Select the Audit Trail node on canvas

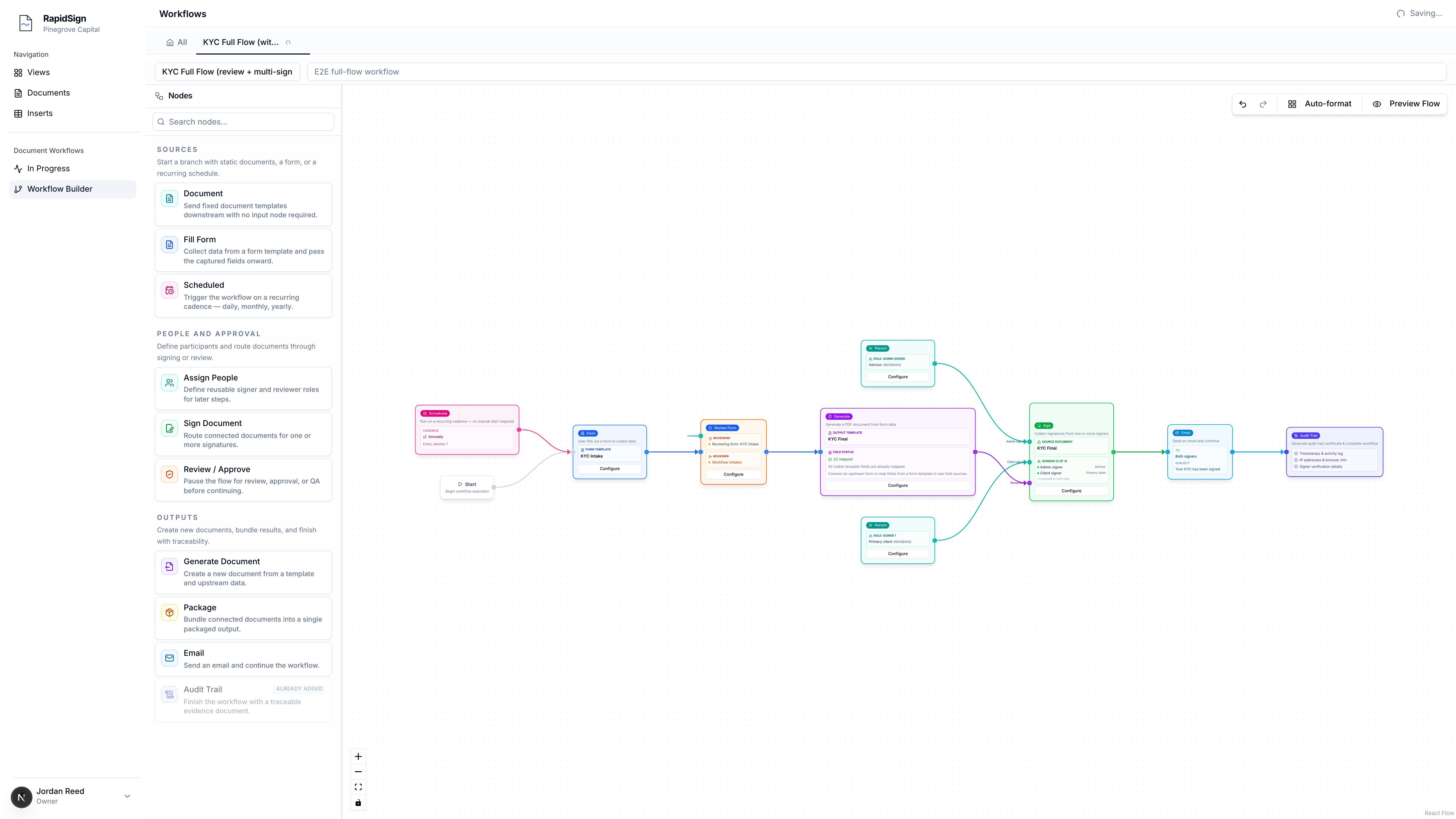pos(1335,452)
